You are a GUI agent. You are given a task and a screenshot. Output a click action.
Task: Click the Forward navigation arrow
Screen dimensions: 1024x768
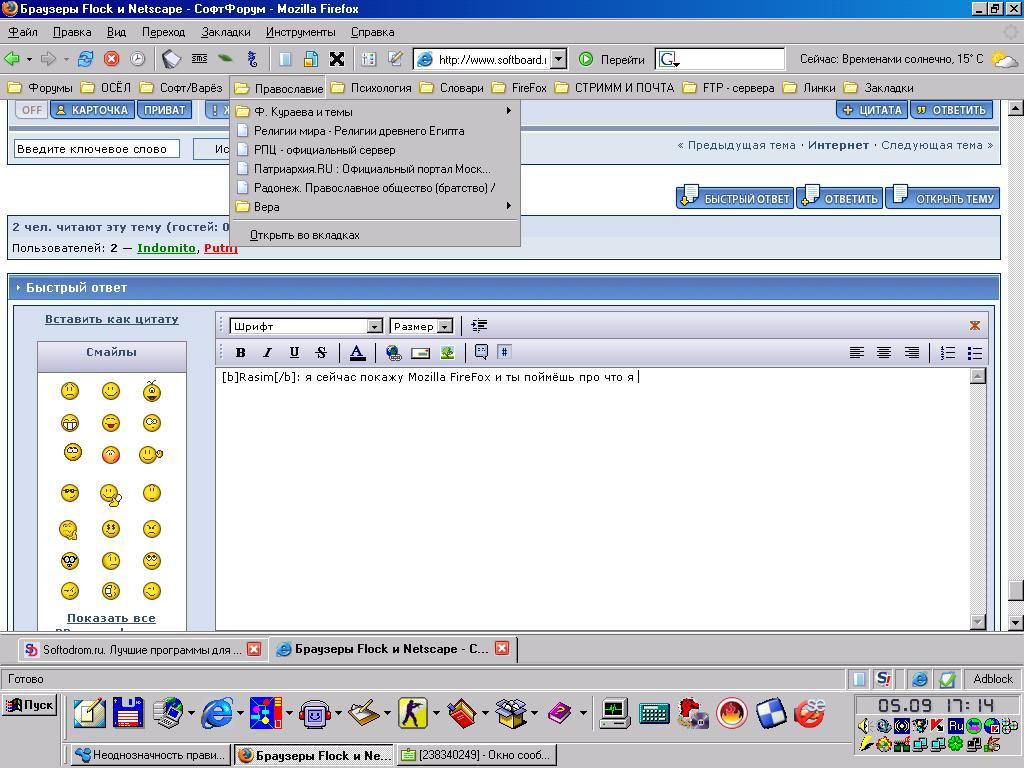48,59
